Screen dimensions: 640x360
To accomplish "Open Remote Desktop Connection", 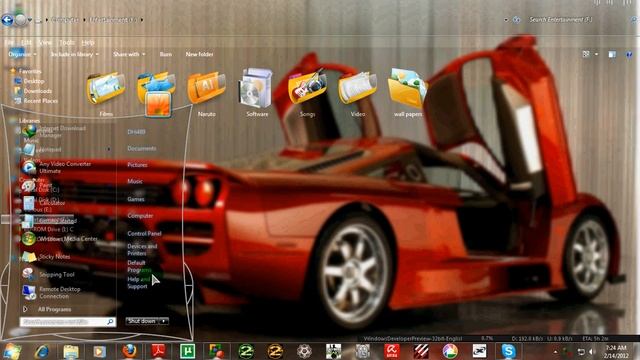I will click(x=51, y=292).
